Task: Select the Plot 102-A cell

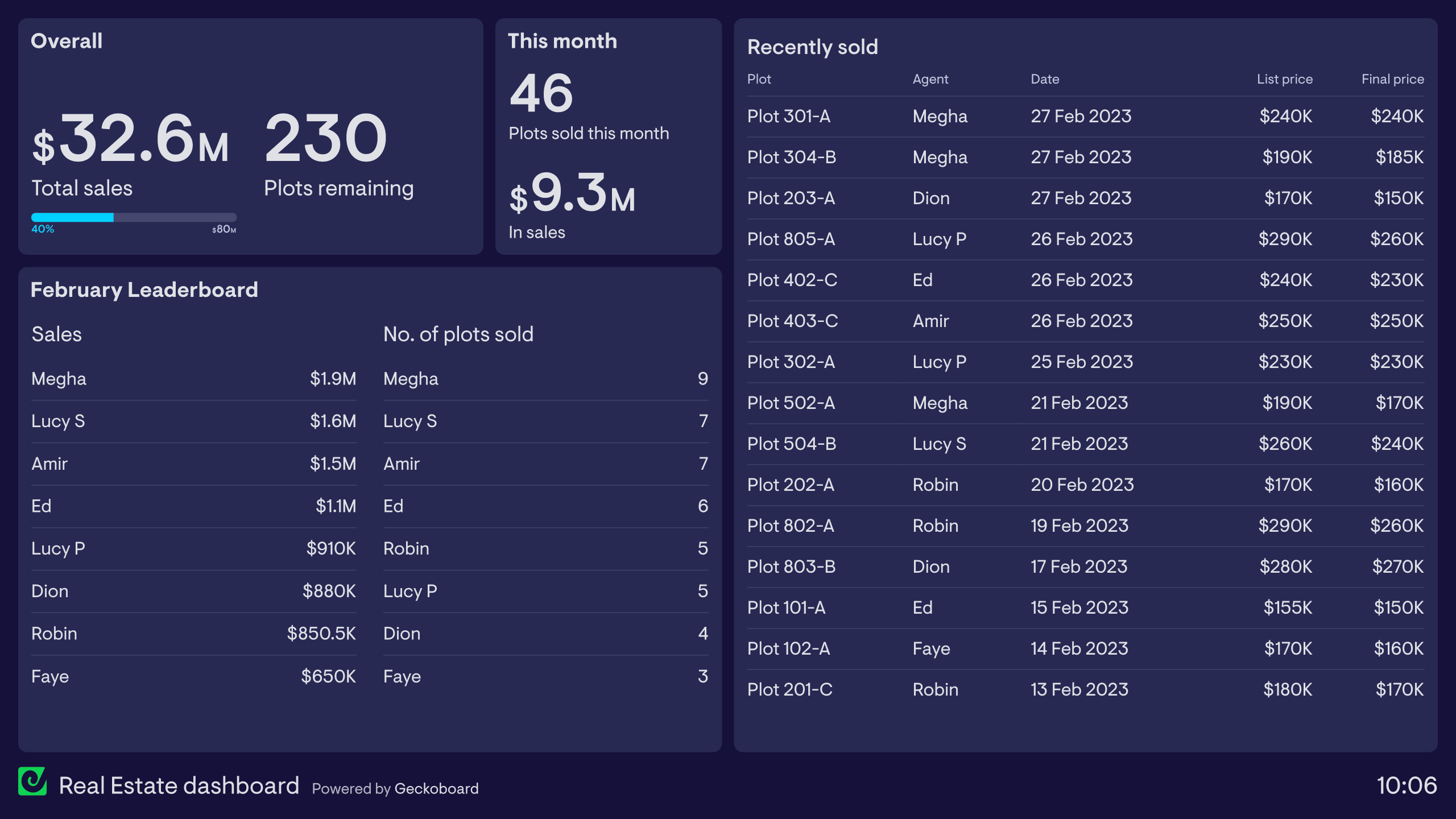Action: click(x=788, y=649)
